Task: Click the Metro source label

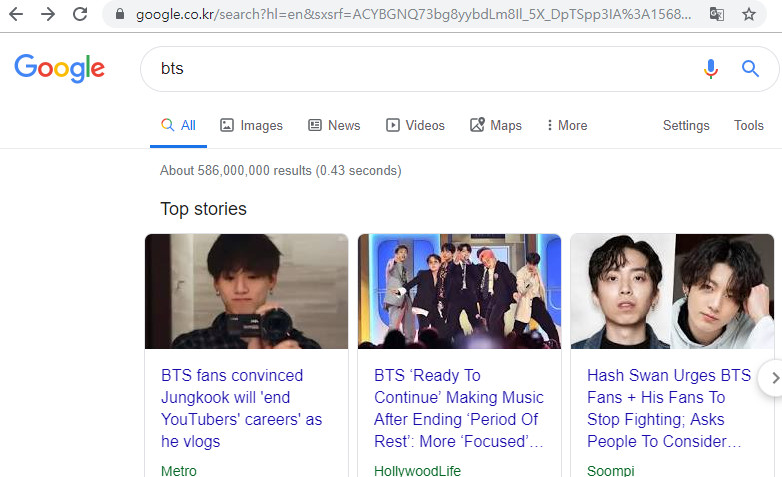Action: tap(179, 471)
